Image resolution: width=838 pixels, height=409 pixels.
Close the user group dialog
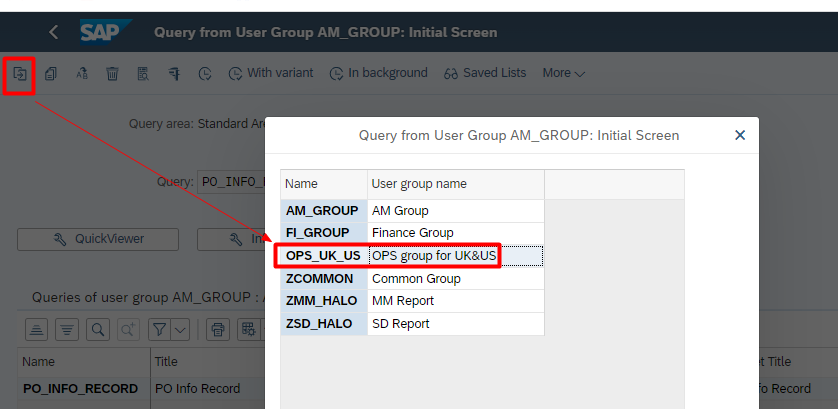tap(740, 135)
